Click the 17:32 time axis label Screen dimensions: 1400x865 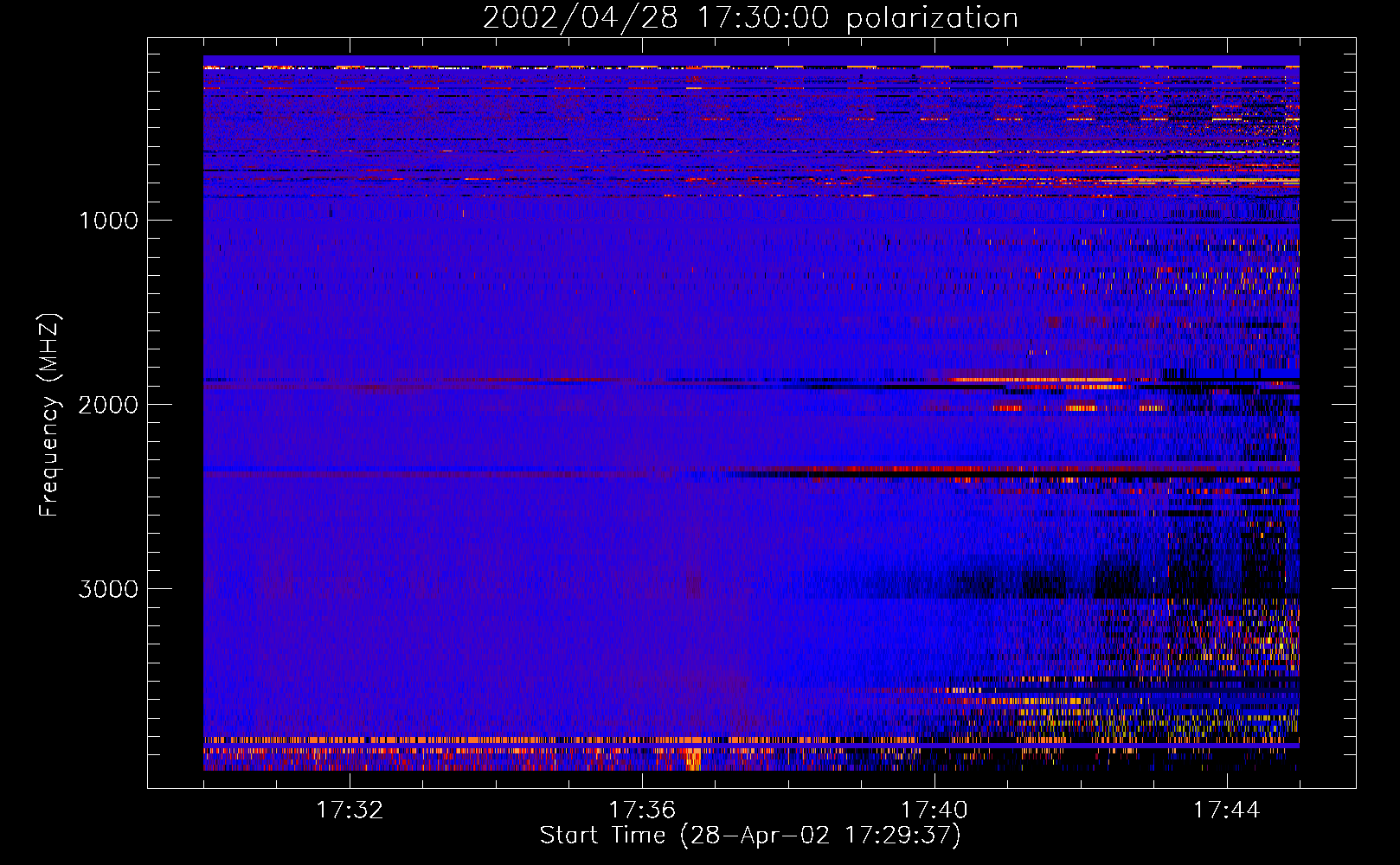coord(350,810)
